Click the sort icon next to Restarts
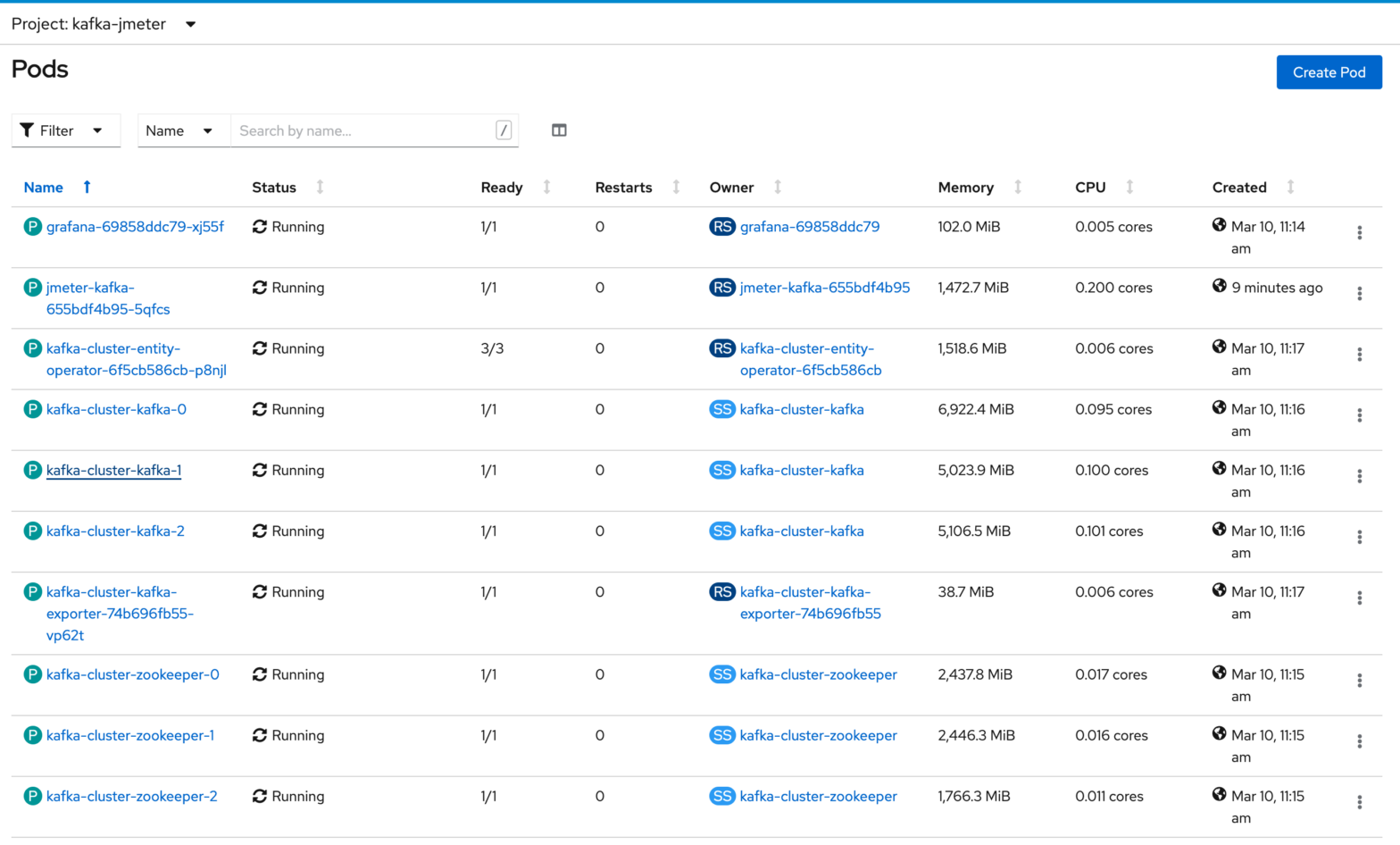Image resolution: width=1400 pixels, height=845 pixels. (x=676, y=187)
